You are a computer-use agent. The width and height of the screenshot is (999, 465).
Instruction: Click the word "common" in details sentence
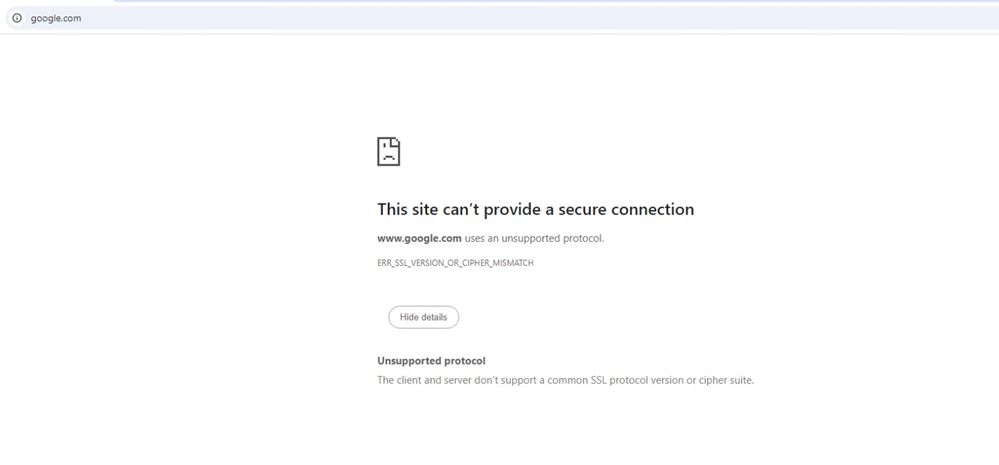pyautogui.click(x=566, y=380)
